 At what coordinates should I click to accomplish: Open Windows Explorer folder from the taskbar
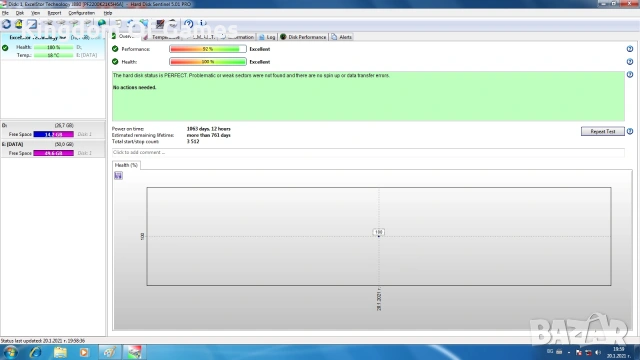[60, 352]
